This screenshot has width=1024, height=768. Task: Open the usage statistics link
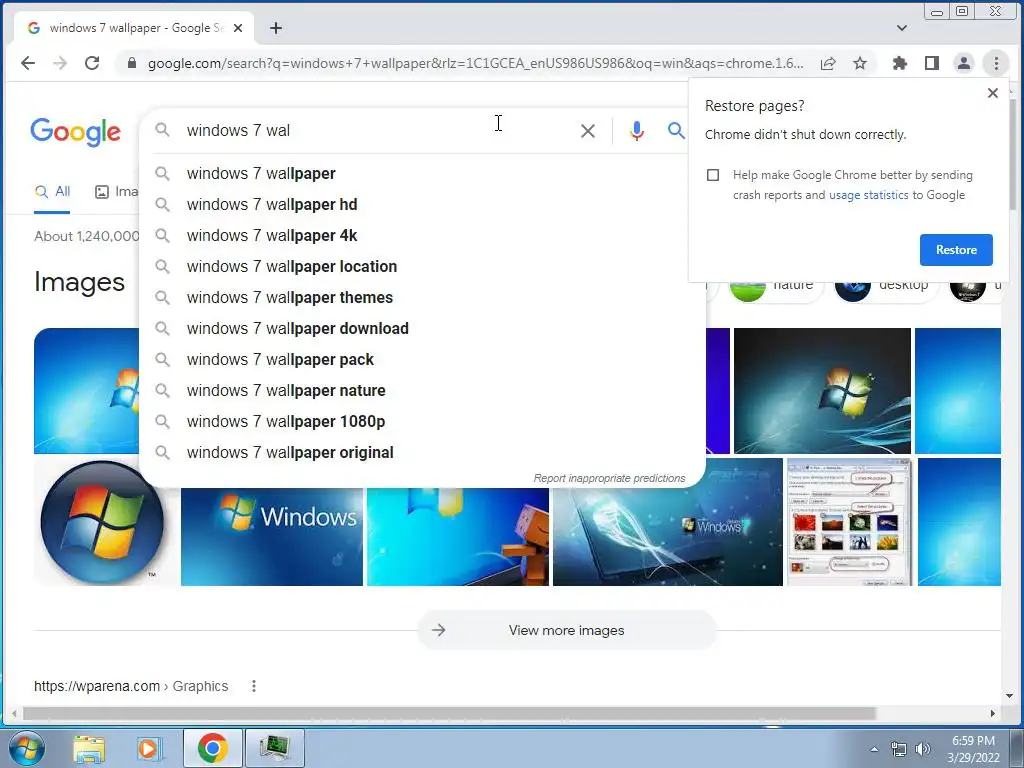pyautogui.click(x=869, y=195)
